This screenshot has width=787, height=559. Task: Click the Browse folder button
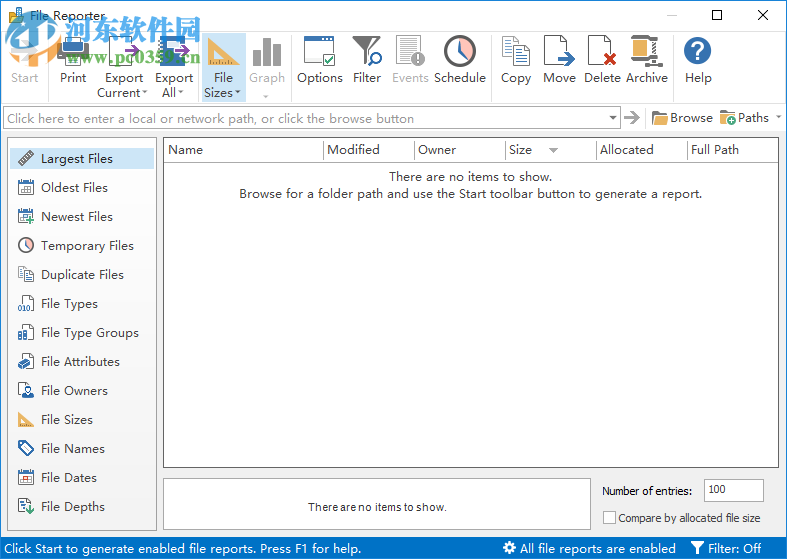click(682, 118)
